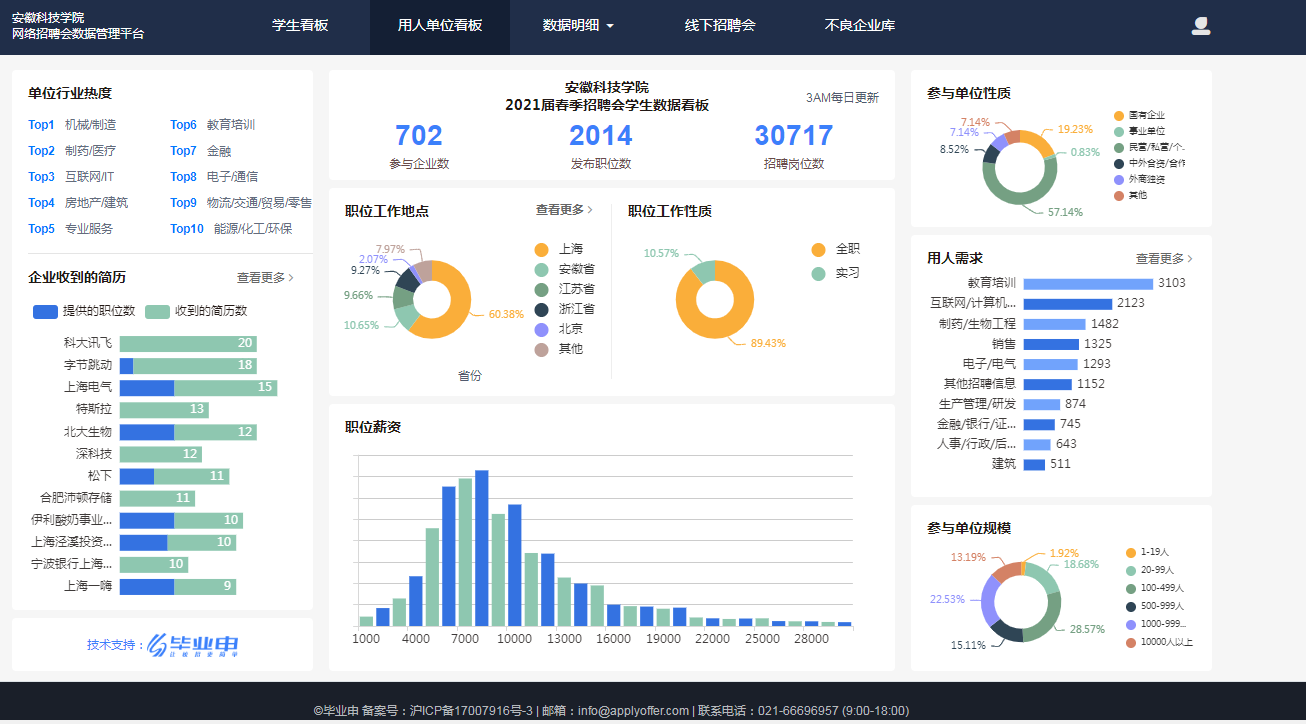Open 查看更多 link beside 职位工作地点
The height and width of the screenshot is (724, 1306).
click(564, 210)
